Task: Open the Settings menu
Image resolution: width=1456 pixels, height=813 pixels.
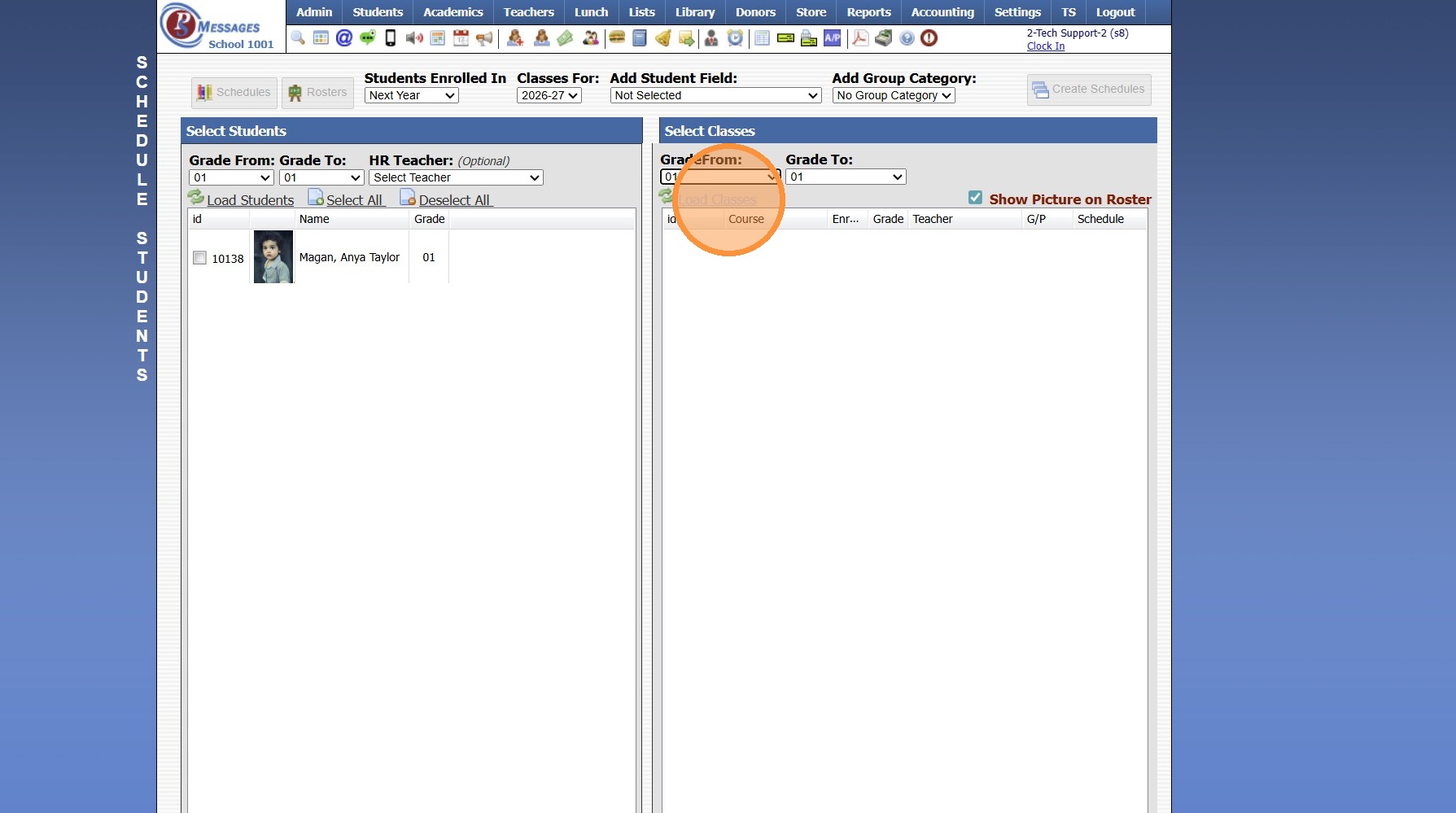Action: pyautogui.click(x=1017, y=12)
